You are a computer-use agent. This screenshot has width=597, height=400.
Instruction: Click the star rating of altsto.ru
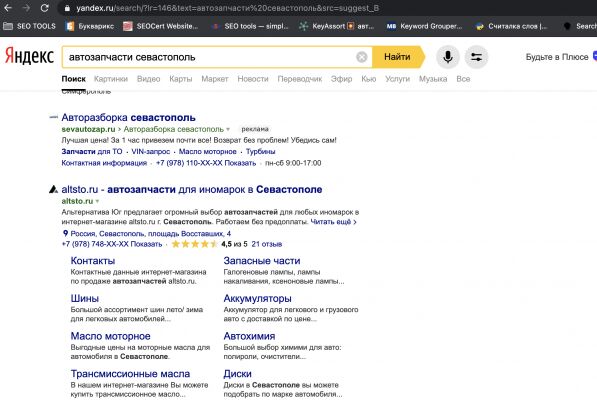194,244
